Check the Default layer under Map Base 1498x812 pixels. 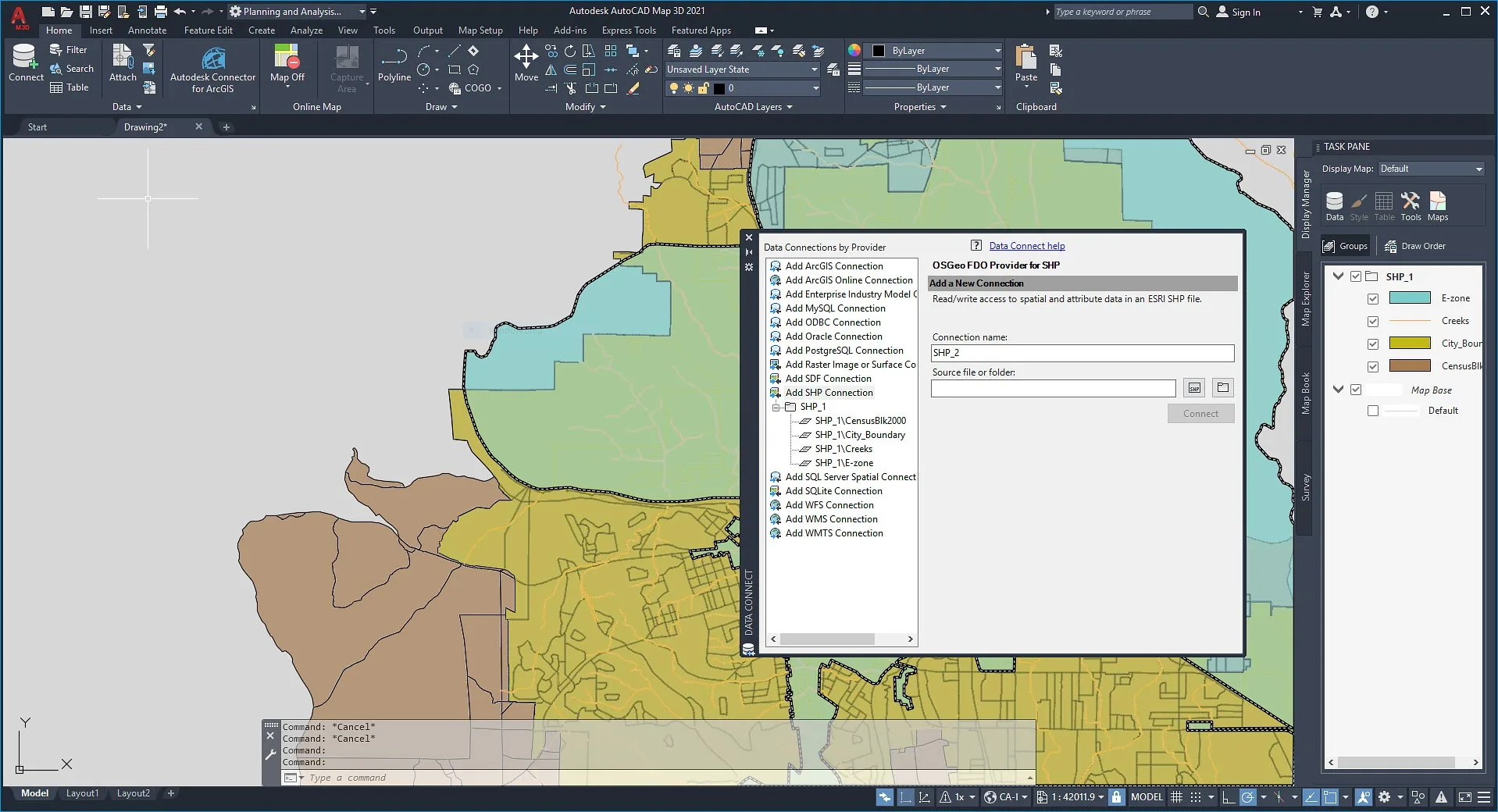tap(1373, 410)
